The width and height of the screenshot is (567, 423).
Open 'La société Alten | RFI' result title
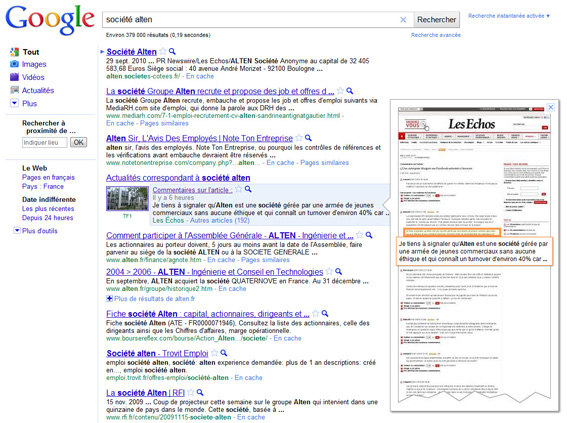145,393
